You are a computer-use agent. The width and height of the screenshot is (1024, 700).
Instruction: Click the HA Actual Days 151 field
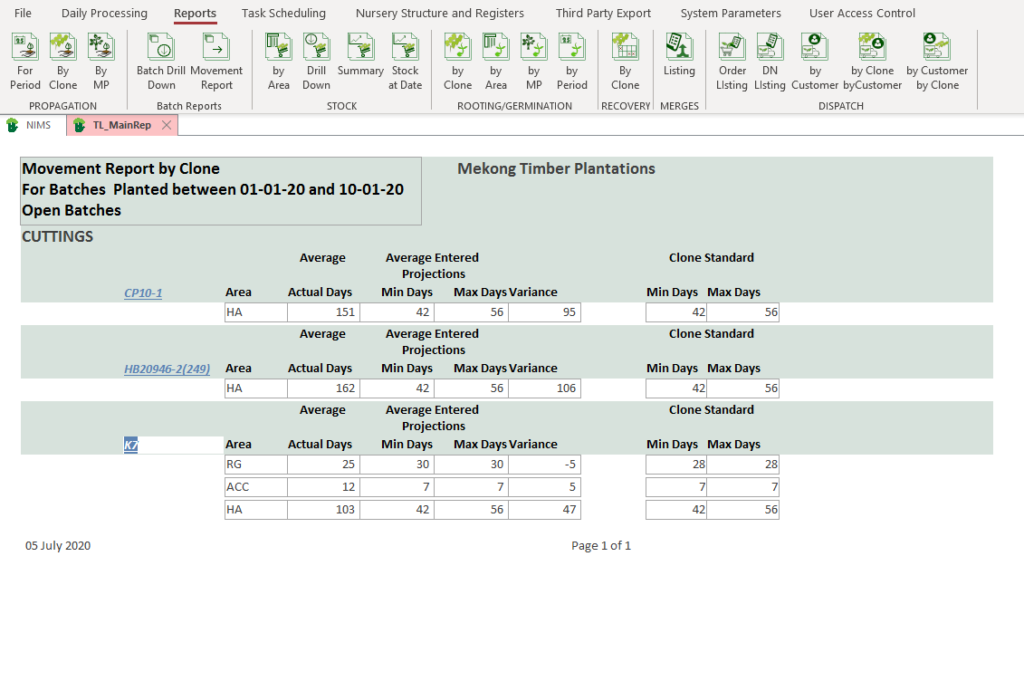pos(322,312)
